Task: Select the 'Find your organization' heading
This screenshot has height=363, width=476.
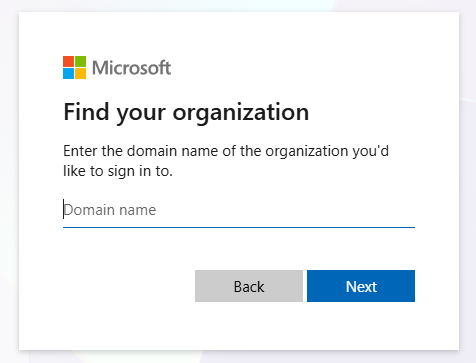Action: click(186, 113)
